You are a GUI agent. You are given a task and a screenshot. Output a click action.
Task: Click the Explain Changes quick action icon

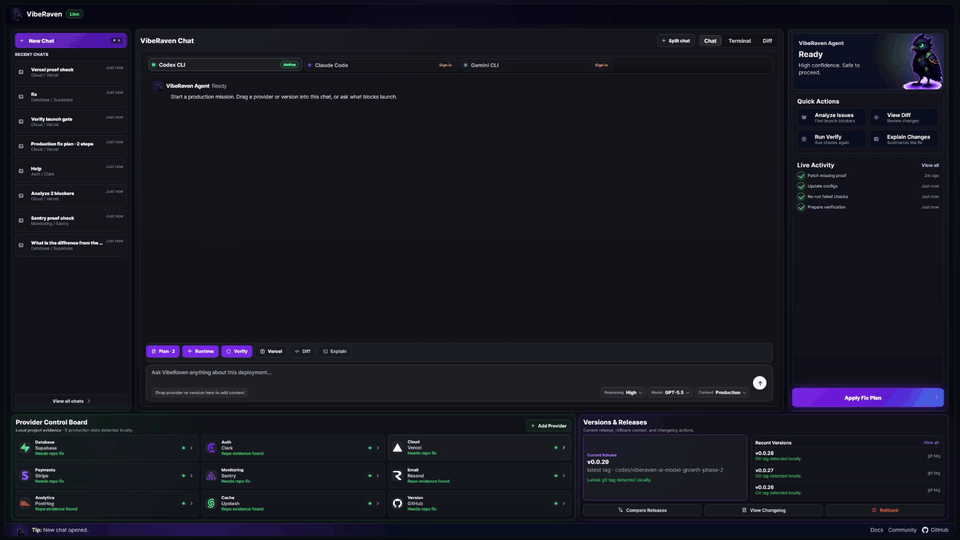[876, 140]
